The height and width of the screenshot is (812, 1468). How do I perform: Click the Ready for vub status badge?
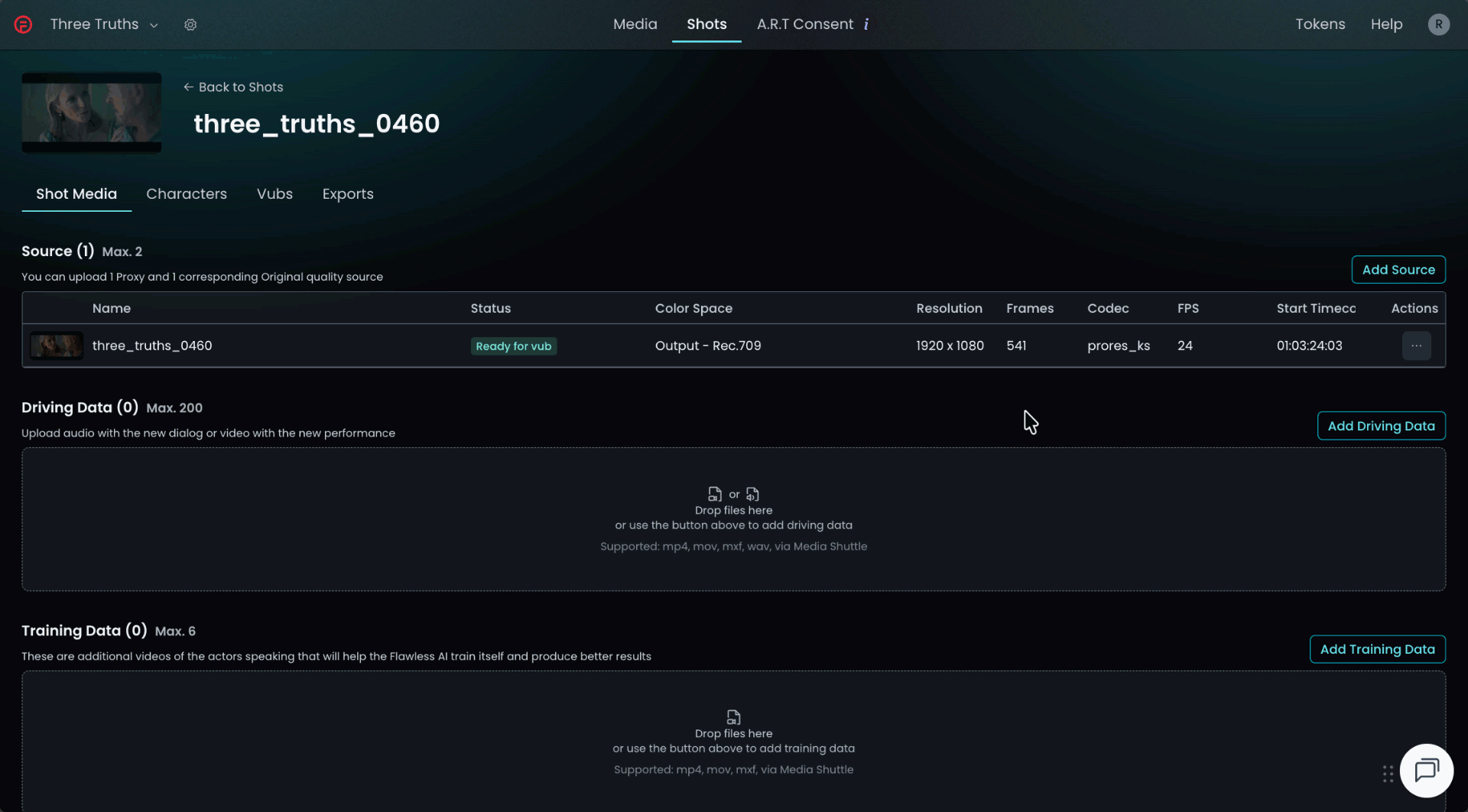[x=513, y=346]
